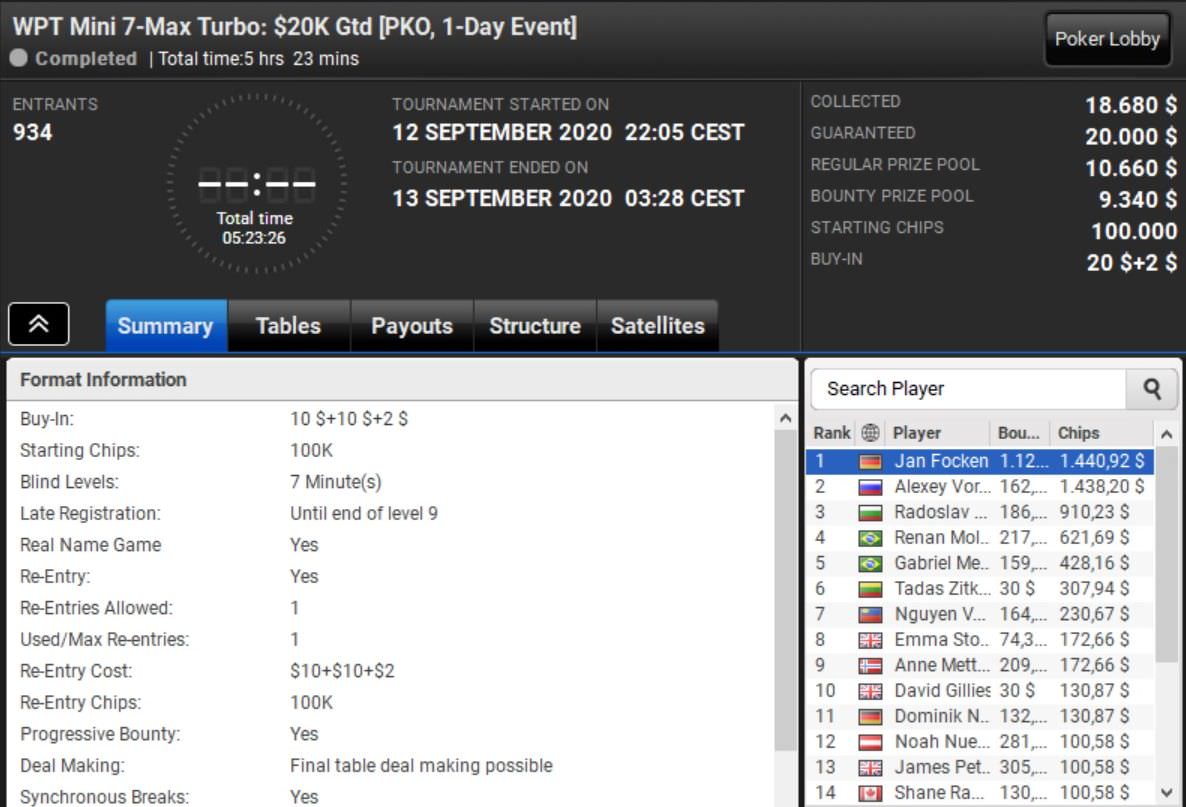Click the Brazilian flag beside Renan Mol...
This screenshot has height=807, width=1186.
click(x=871, y=539)
